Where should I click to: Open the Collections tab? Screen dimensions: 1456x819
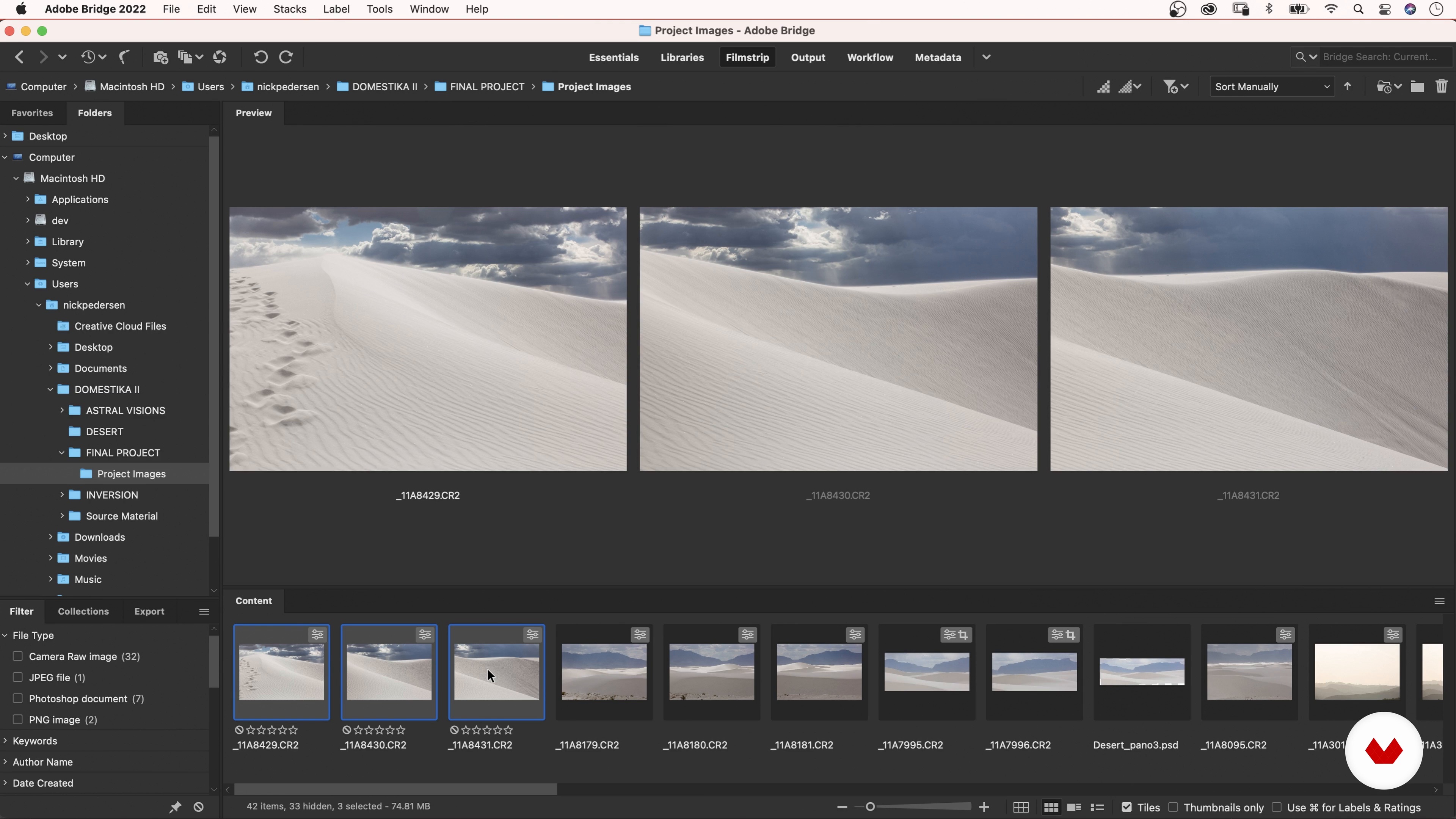pos(83,611)
